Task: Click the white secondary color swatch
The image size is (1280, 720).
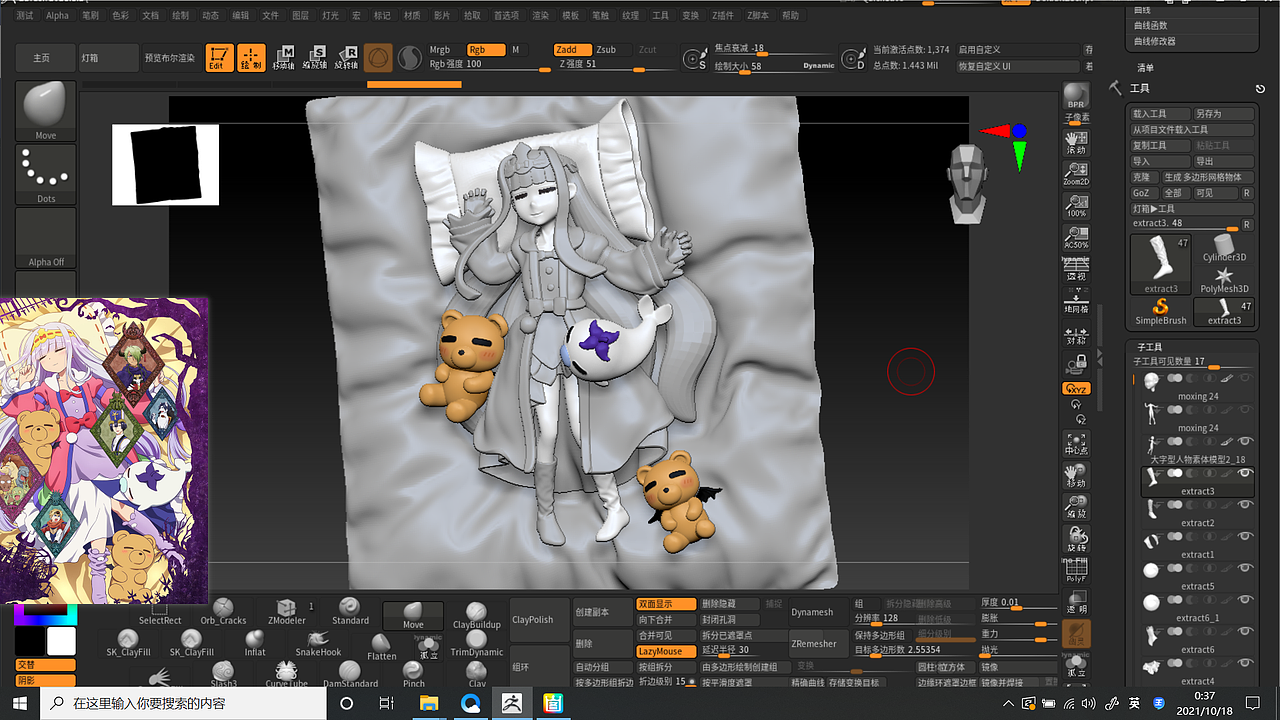Action: click(x=61, y=641)
